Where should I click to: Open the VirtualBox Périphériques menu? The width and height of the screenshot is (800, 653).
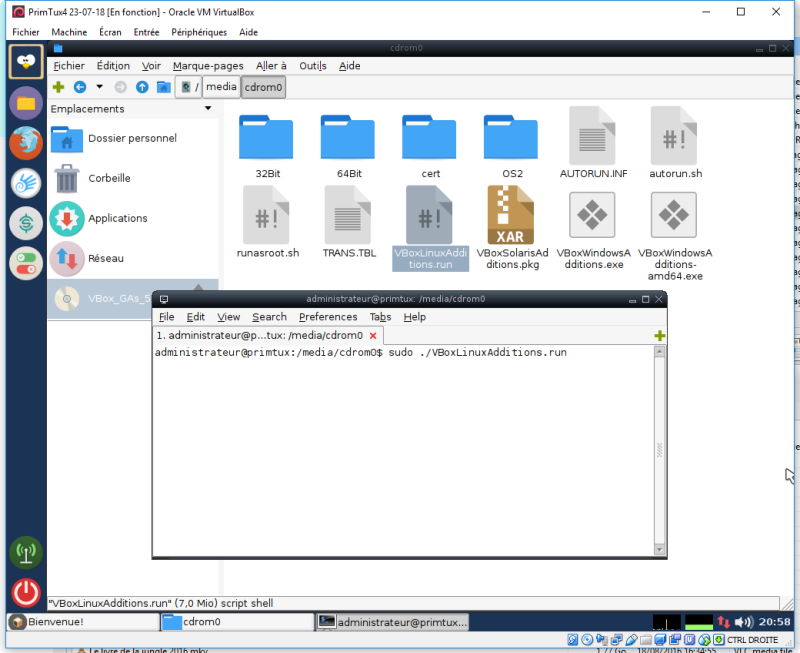pos(199,32)
